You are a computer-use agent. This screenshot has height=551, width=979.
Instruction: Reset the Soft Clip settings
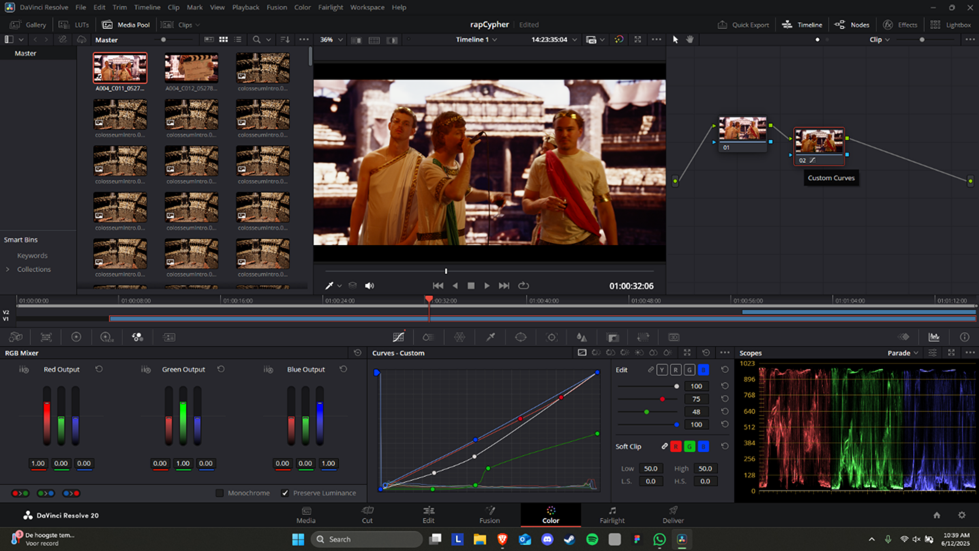click(x=725, y=446)
